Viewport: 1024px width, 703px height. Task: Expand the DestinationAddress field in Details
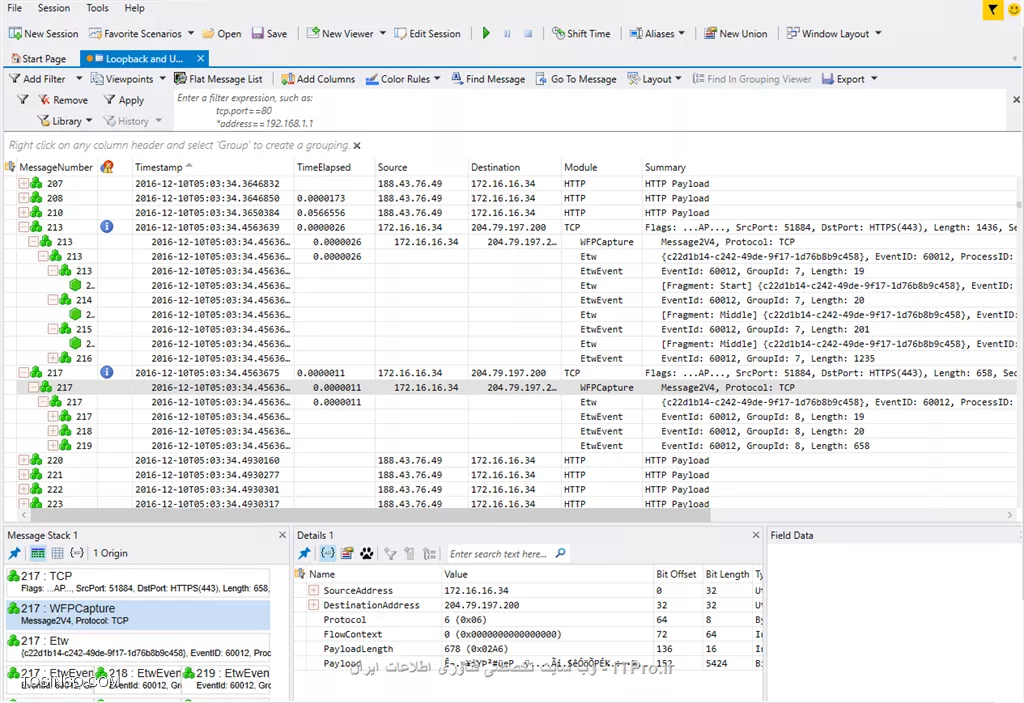(x=313, y=605)
